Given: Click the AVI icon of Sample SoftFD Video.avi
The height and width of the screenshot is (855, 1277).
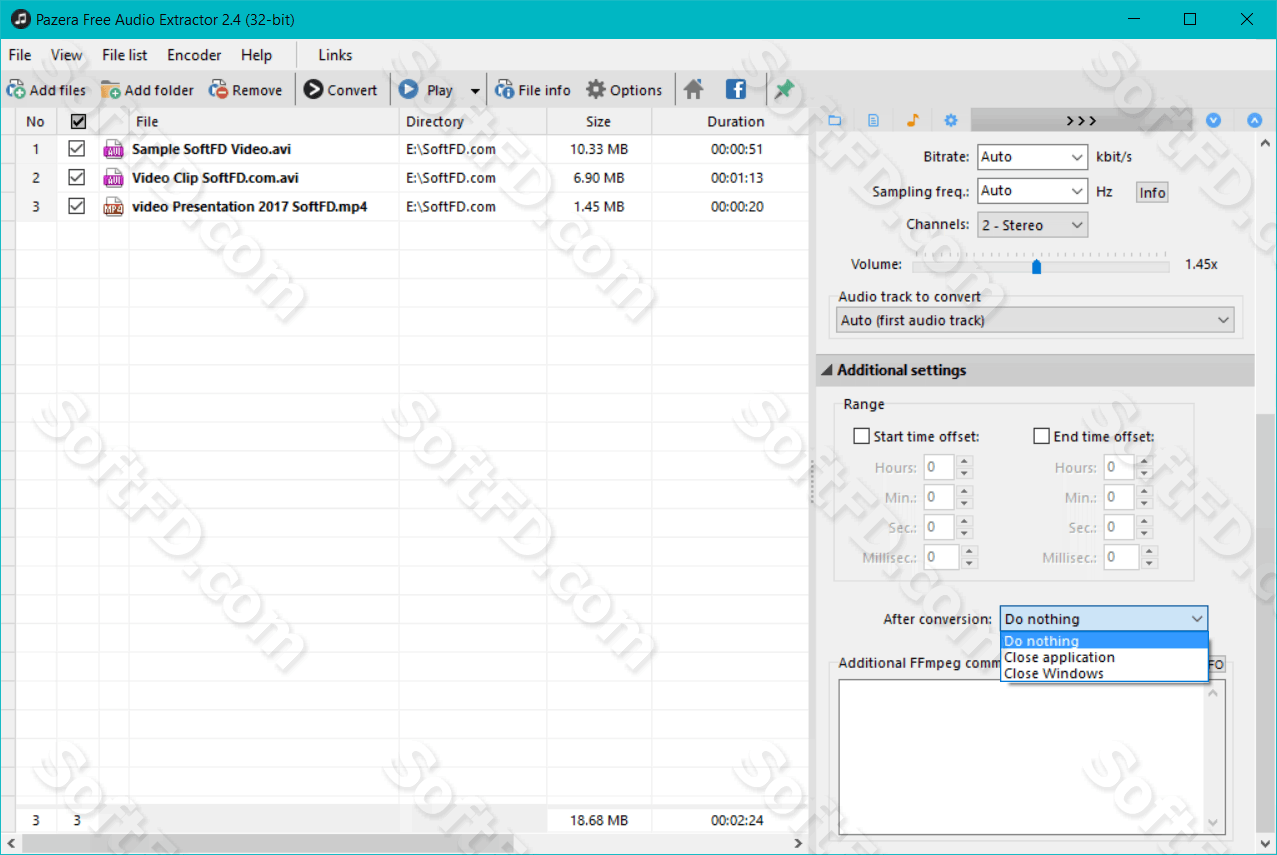Looking at the screenshot, I should point(112,150).
